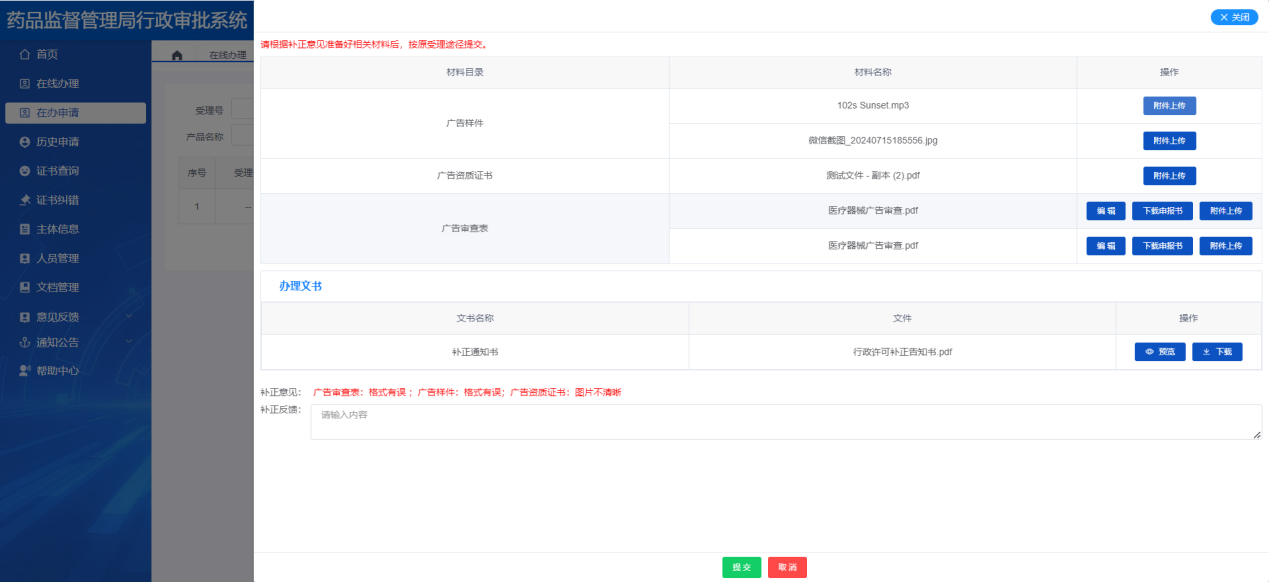Image resolution: width=1269 pixels, height=582 pixels.
Task: Switch to the 在线办理 tab
Action: coord(228,55)
